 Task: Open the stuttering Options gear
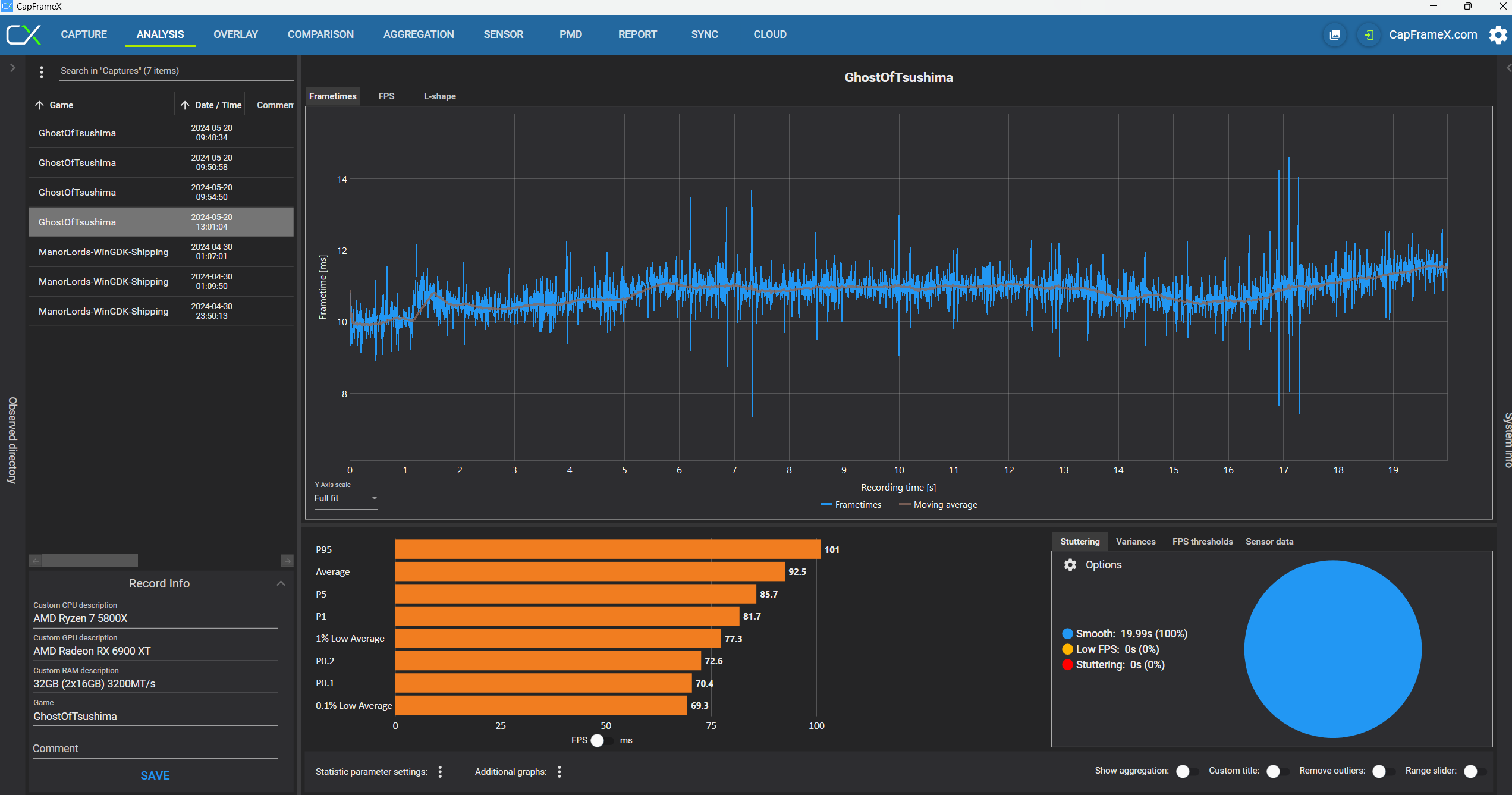point(1070,565)
